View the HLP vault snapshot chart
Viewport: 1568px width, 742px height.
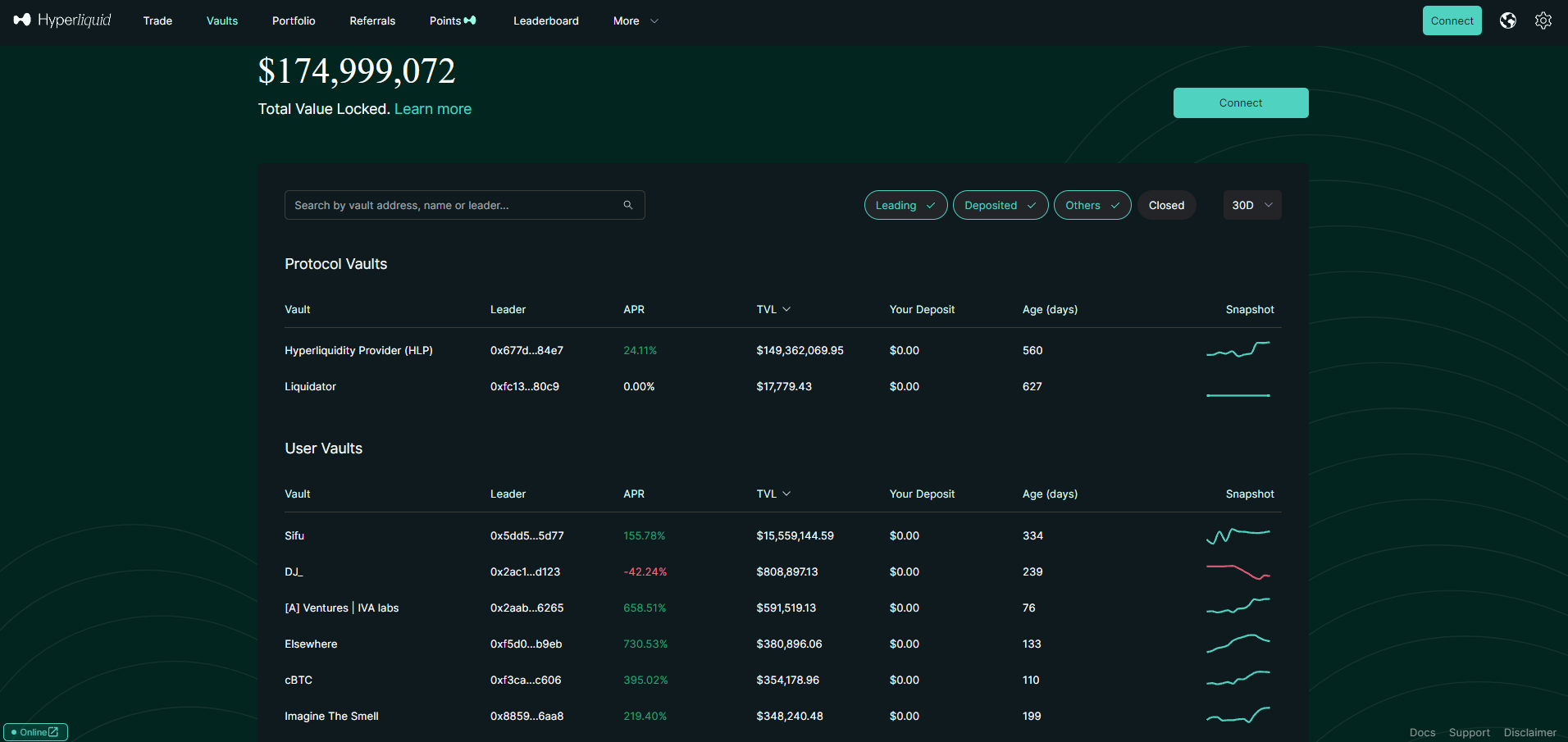[1238, 350]
